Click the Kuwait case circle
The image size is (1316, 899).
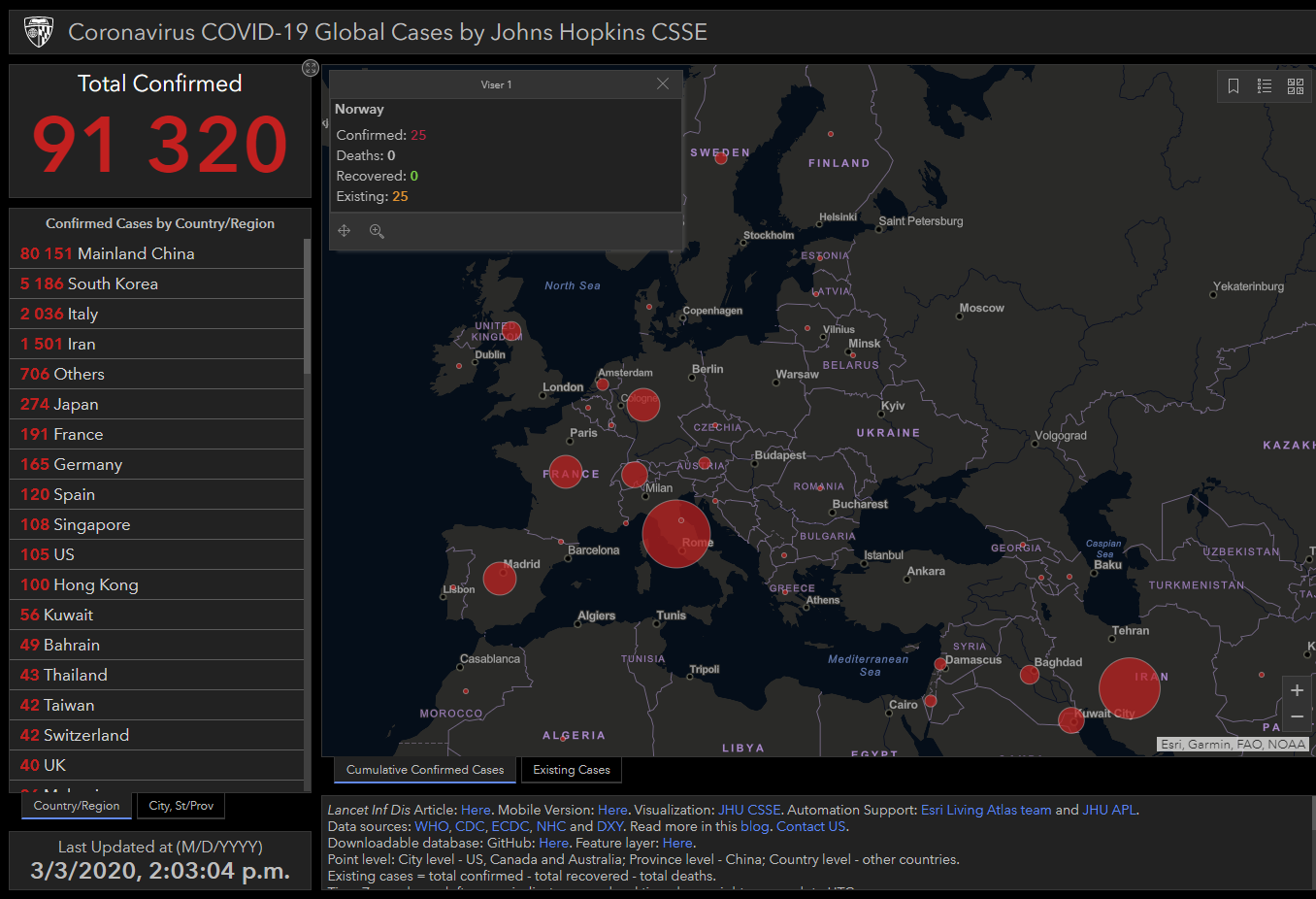[x=1071, y=720]
